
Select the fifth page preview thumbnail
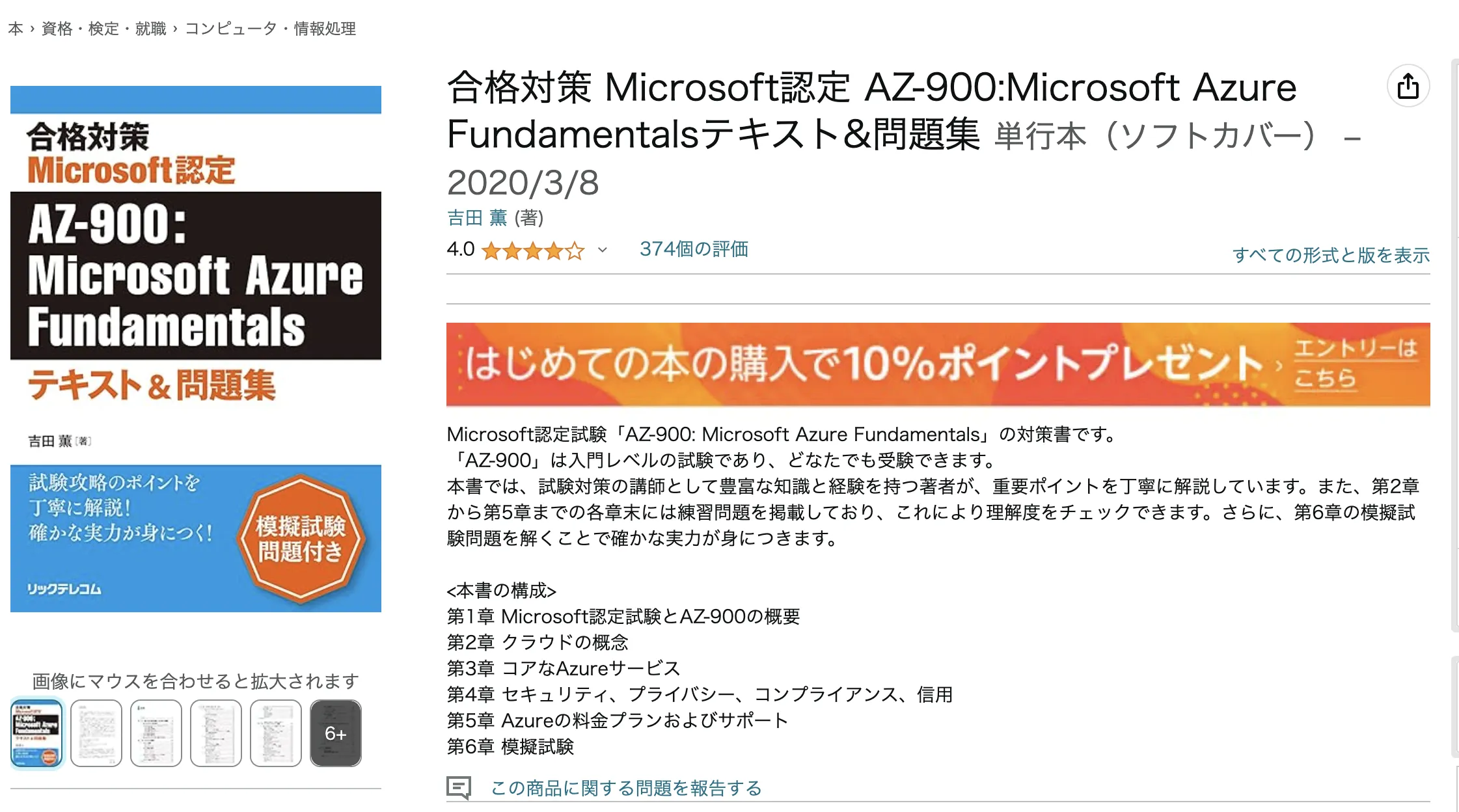[276, 733]
